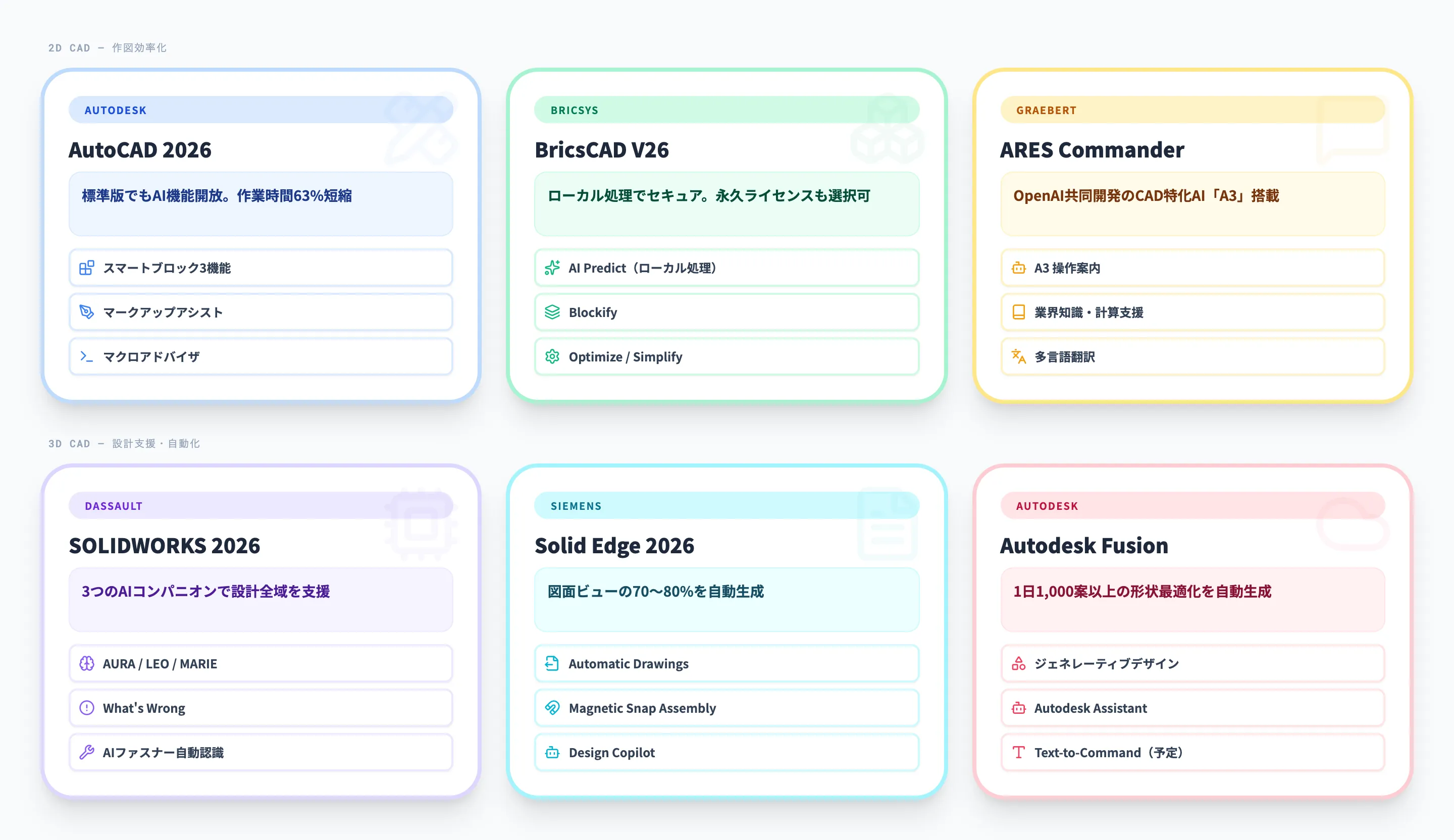Click the smart blocks icon in AutoCAD card
1454x840 pixels.
[86, 268]
